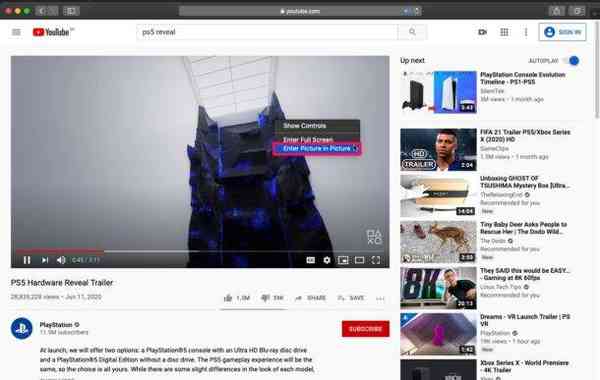Open Xbox Series X World Premiere title
Image resolution: width=600 pixels, height=380 pixels.
coord(524,366)
